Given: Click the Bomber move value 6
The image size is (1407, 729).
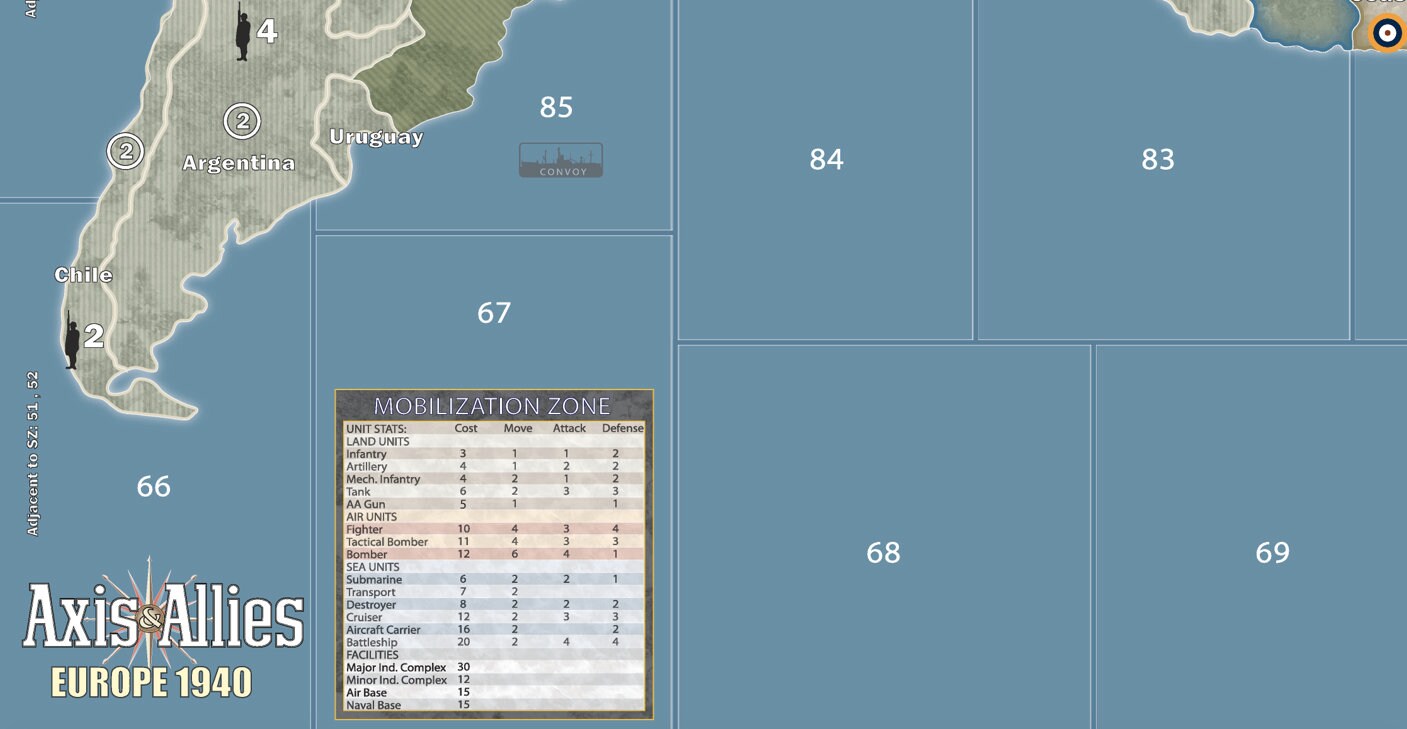Looking at the screenshot, I should tap(515, 555).
